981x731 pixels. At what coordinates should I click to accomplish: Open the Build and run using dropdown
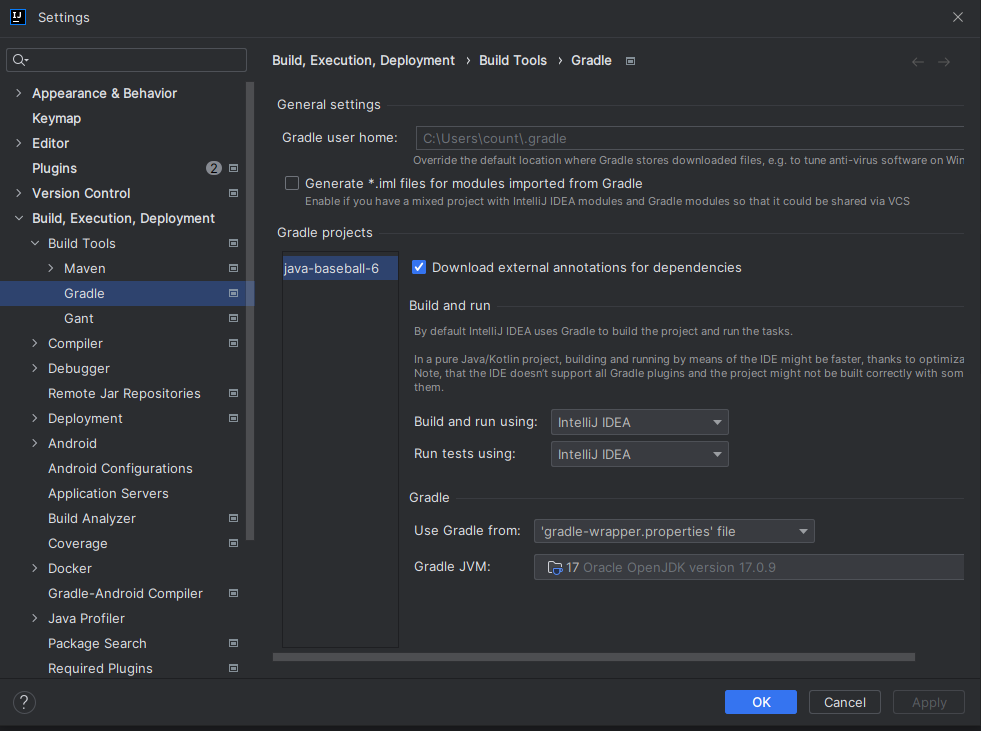coord(639,422)
